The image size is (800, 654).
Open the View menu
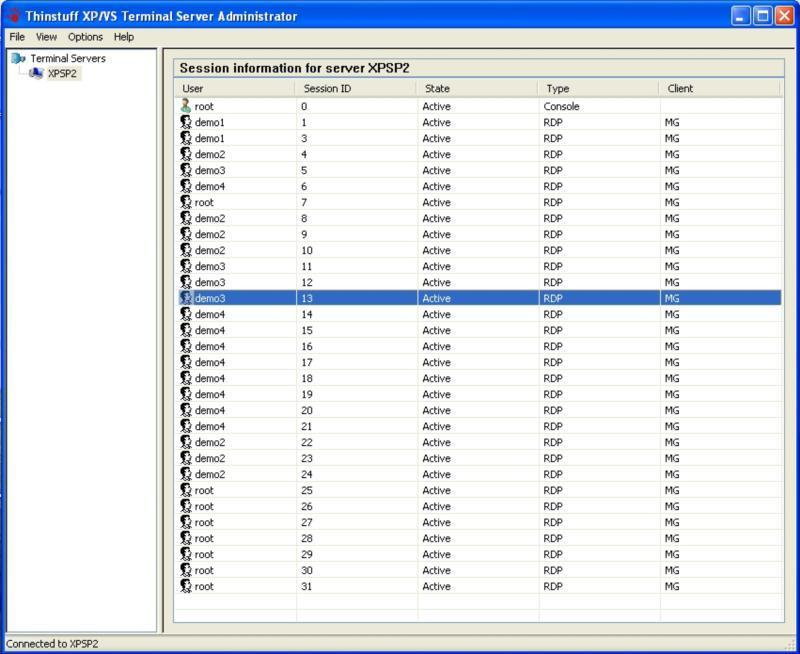point(46,37)
